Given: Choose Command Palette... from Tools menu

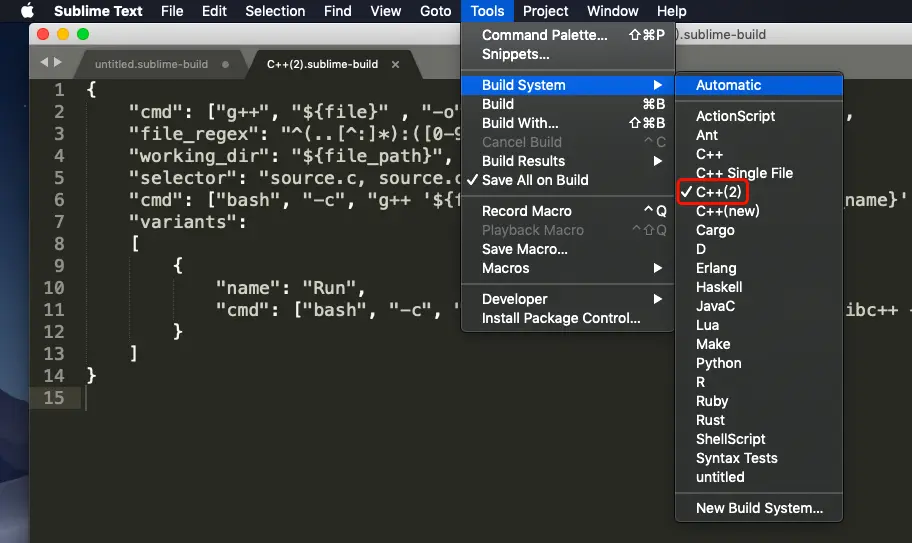Looking at the screenshot, I should point(568,35).
